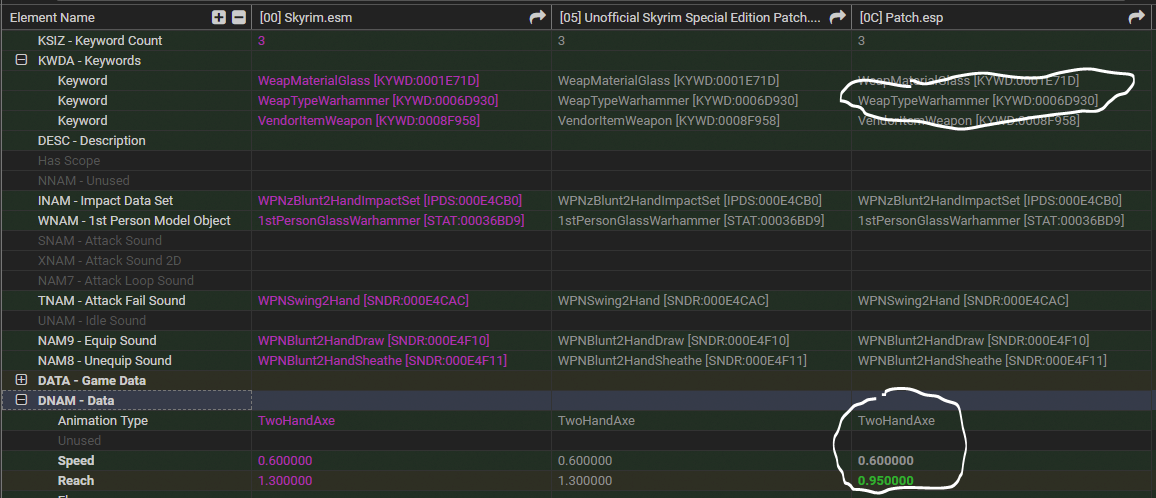Click the arrow icon in Skyrim.esm column header
1156x498 pixels.
tap(537, 17)
